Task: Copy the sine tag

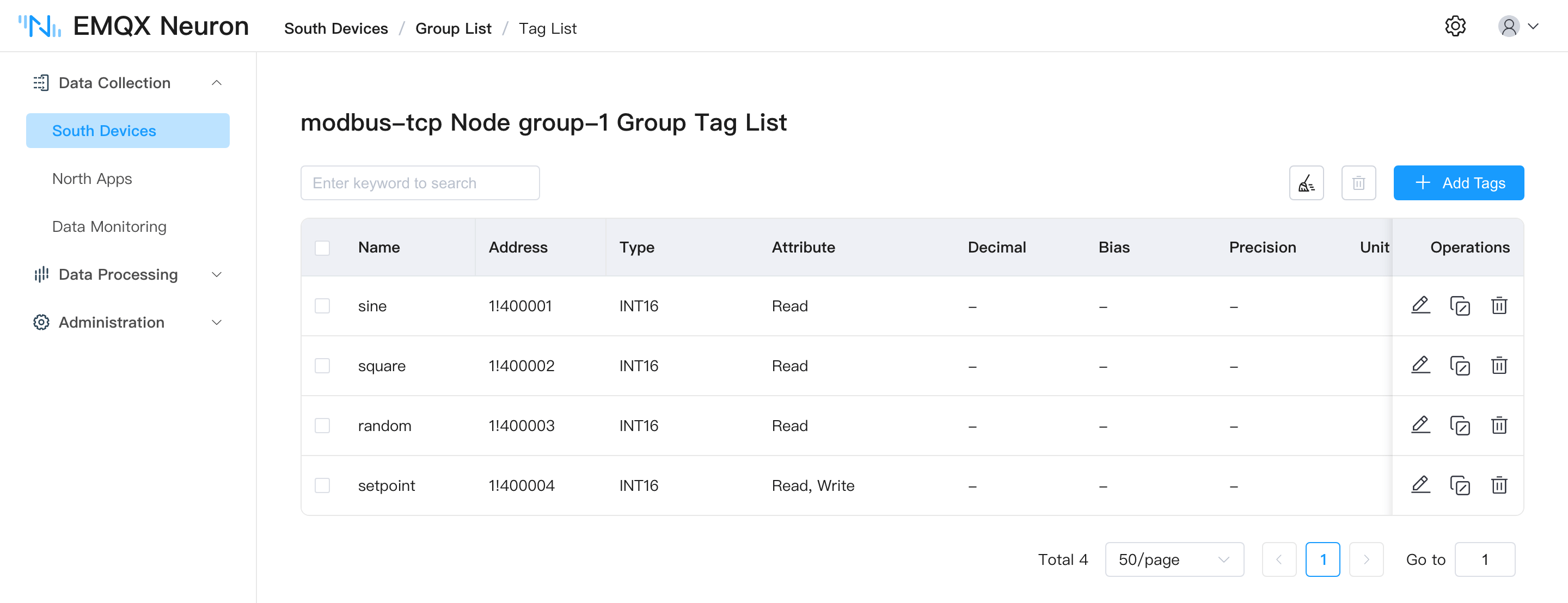Action: coord(1460,305)
